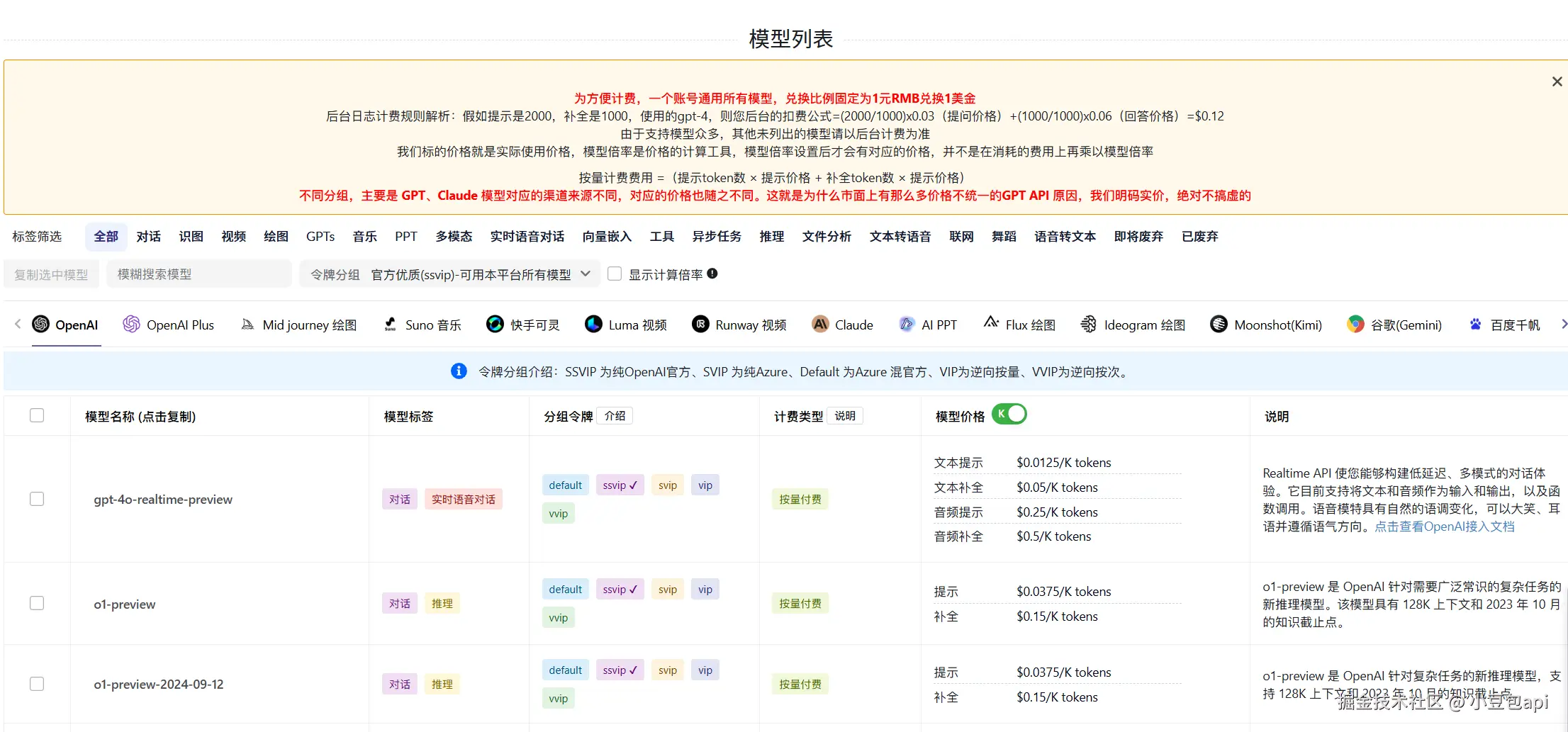Filter by the 多模态 tag
Image resolution: width=1568 pixels, height=732 pixels.
(x=454, y=237)
